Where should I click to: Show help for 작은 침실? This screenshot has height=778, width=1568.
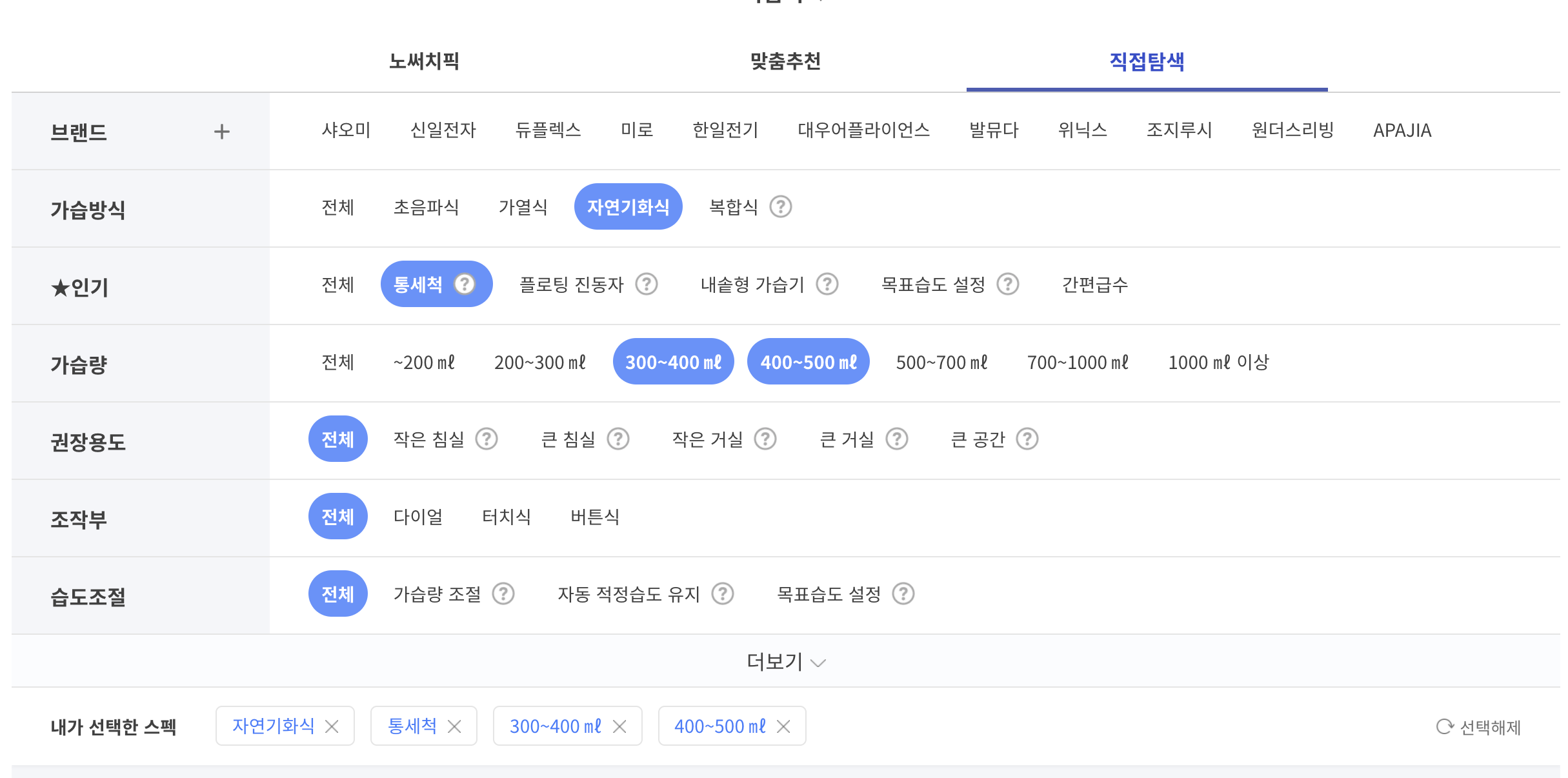[x=487, y=439]
